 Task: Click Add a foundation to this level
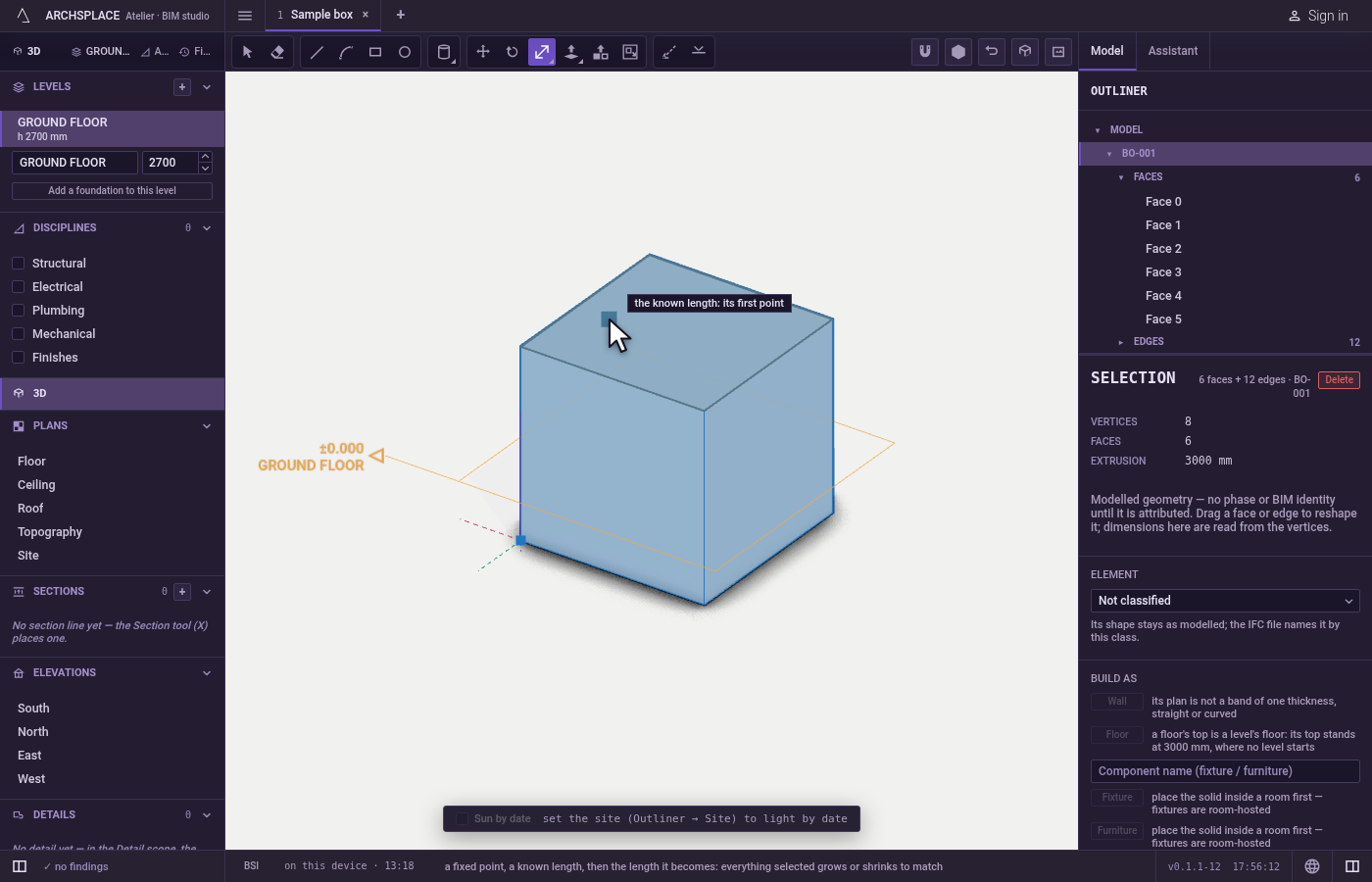pyautogui.click(x=112, y=191)
